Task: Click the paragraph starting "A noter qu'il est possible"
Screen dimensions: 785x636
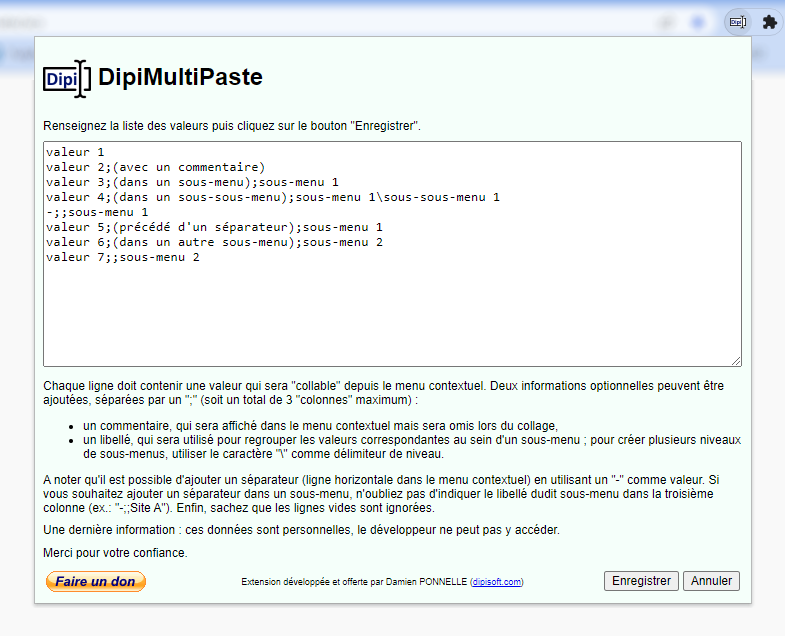Action: (381, 494)
